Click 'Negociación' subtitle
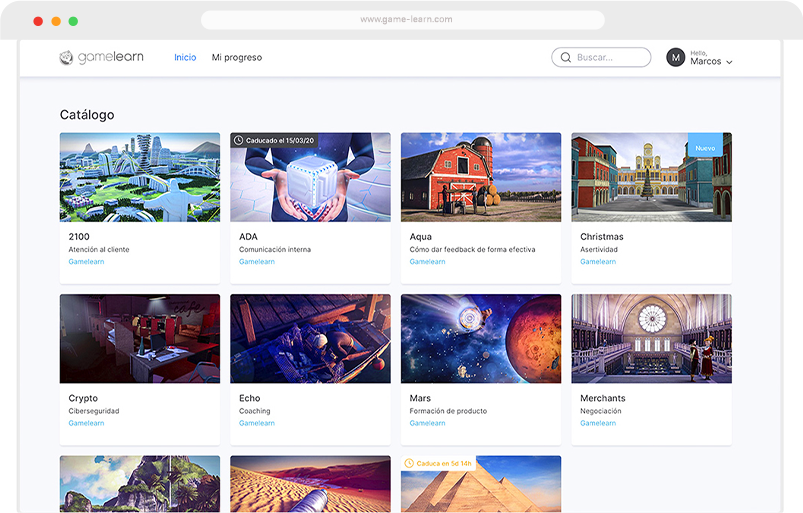803x513 pixels. coord(601,411)
